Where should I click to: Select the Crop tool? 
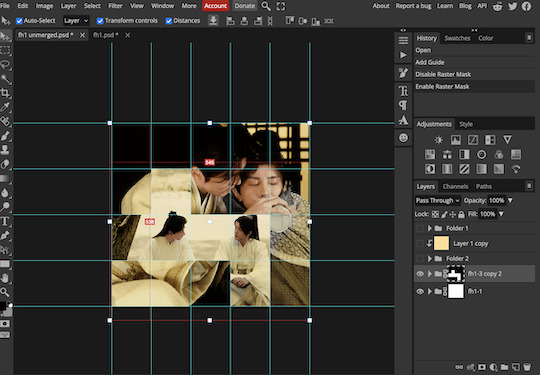[6, 93]
